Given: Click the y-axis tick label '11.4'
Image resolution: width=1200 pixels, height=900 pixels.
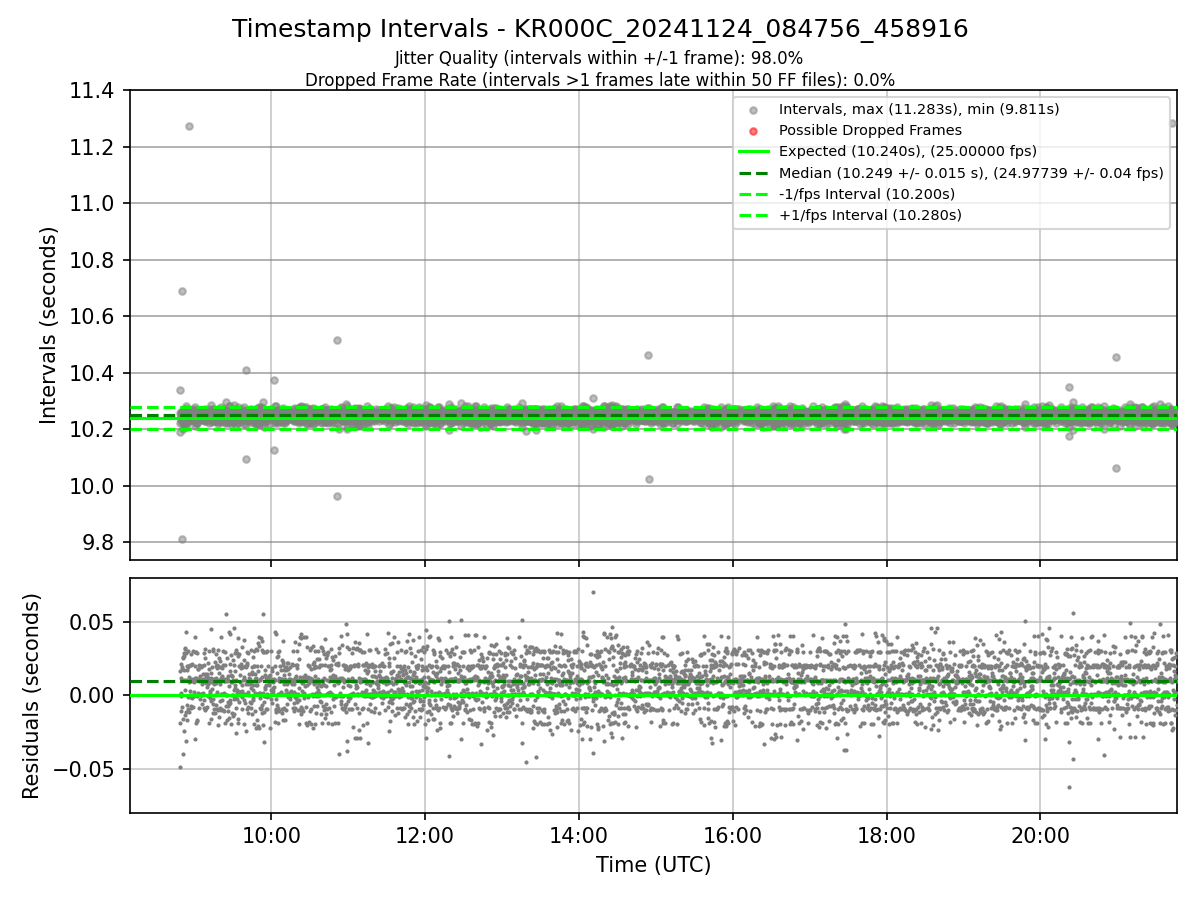Looking at the screenshot, I should pos(93,91).
